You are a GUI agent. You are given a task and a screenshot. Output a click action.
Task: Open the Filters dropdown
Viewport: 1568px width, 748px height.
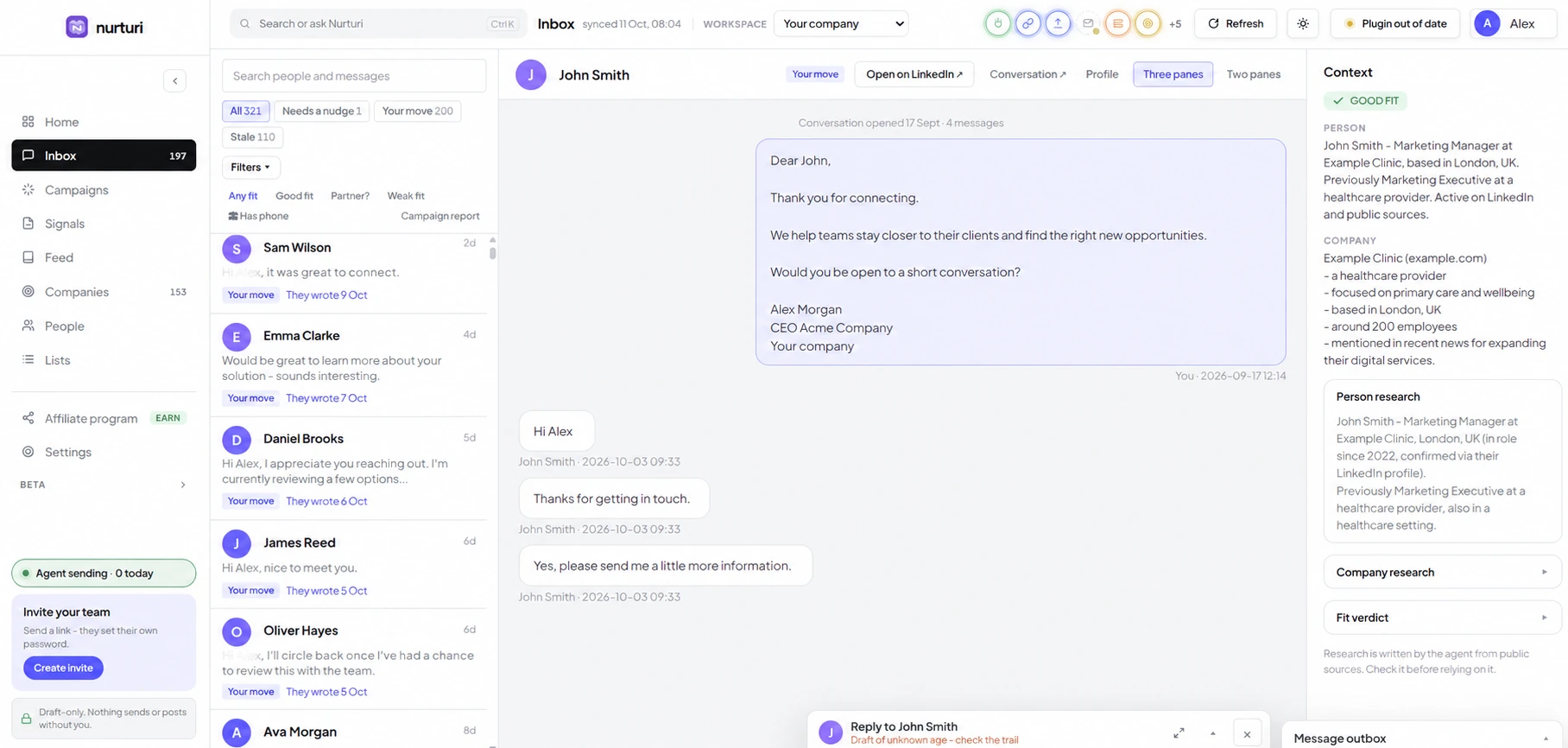pyautogui.click(x=251, y=168)
